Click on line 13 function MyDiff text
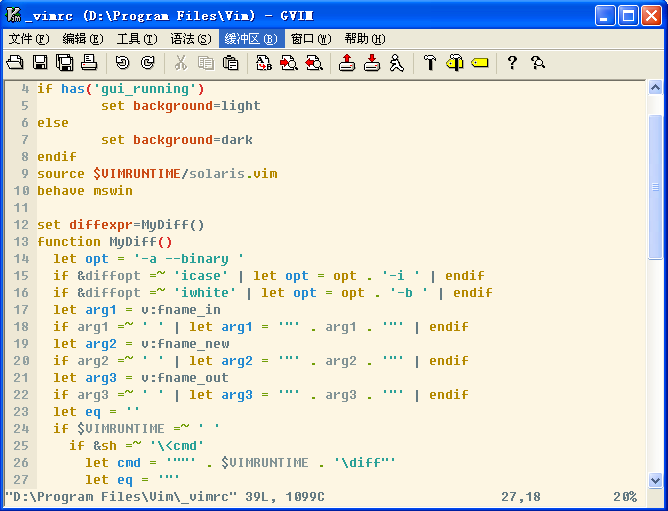Image resolution: width=668 pixels, height=511 pixels. (105, 242)
